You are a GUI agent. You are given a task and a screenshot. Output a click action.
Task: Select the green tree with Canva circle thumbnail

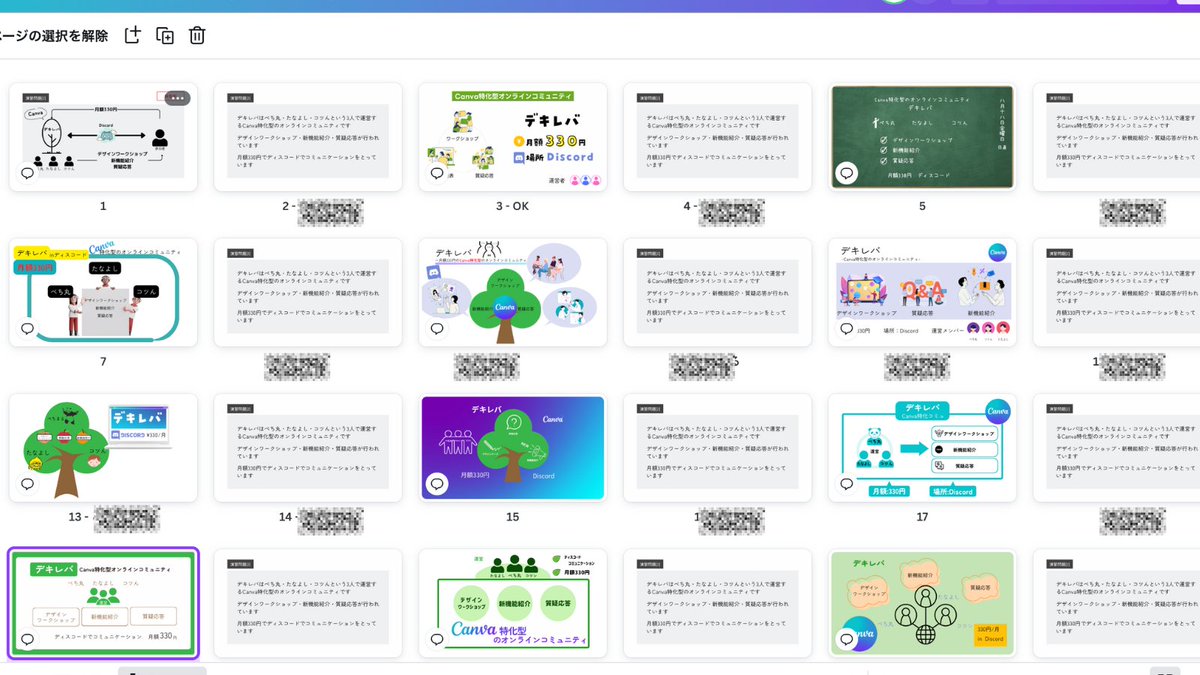click(513, 292)
